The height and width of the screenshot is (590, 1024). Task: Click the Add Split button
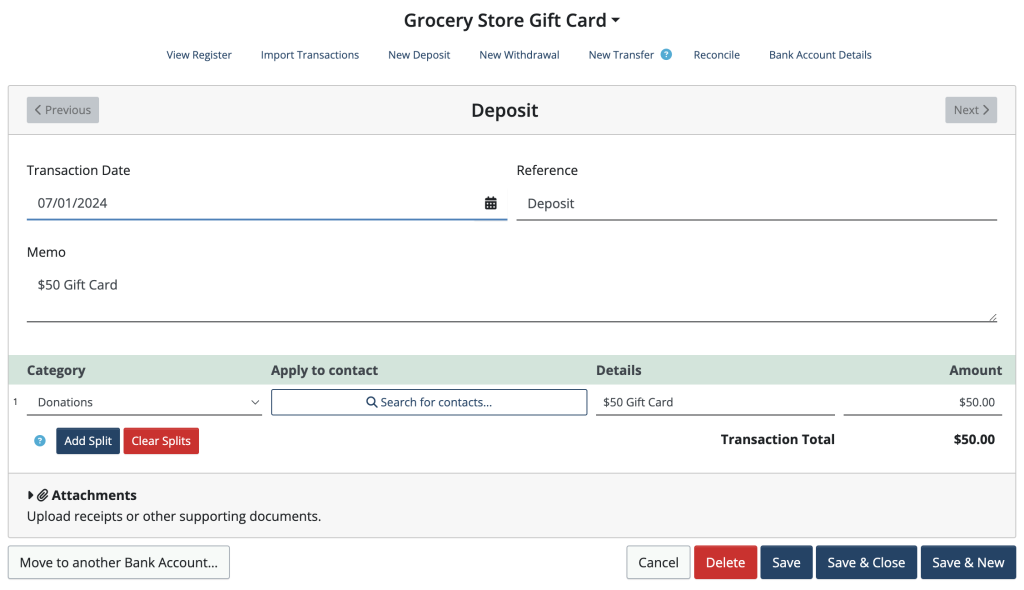coord(87,439)
